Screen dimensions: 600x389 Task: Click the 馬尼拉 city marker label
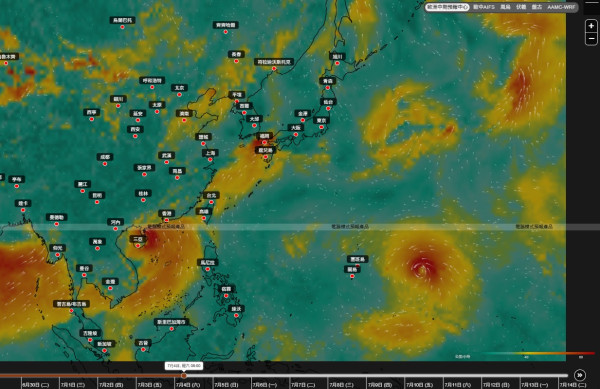click(x=208, y=262)
